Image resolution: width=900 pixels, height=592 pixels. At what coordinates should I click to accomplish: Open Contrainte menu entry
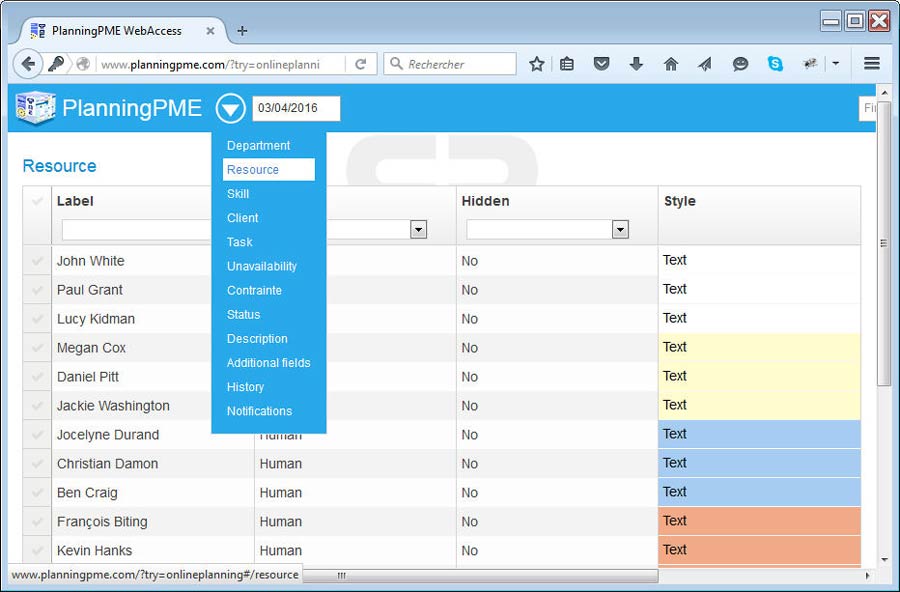coord(254,291)
